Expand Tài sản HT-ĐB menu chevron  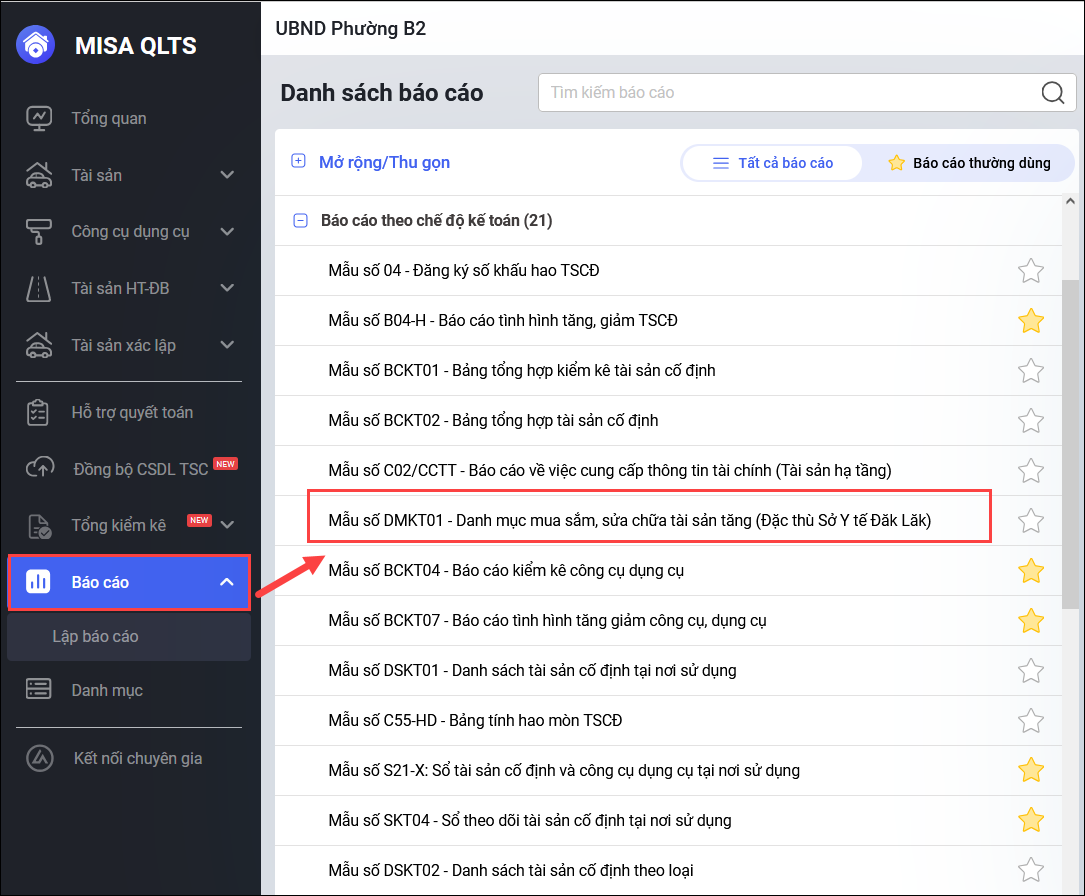(x=227, y=288)
